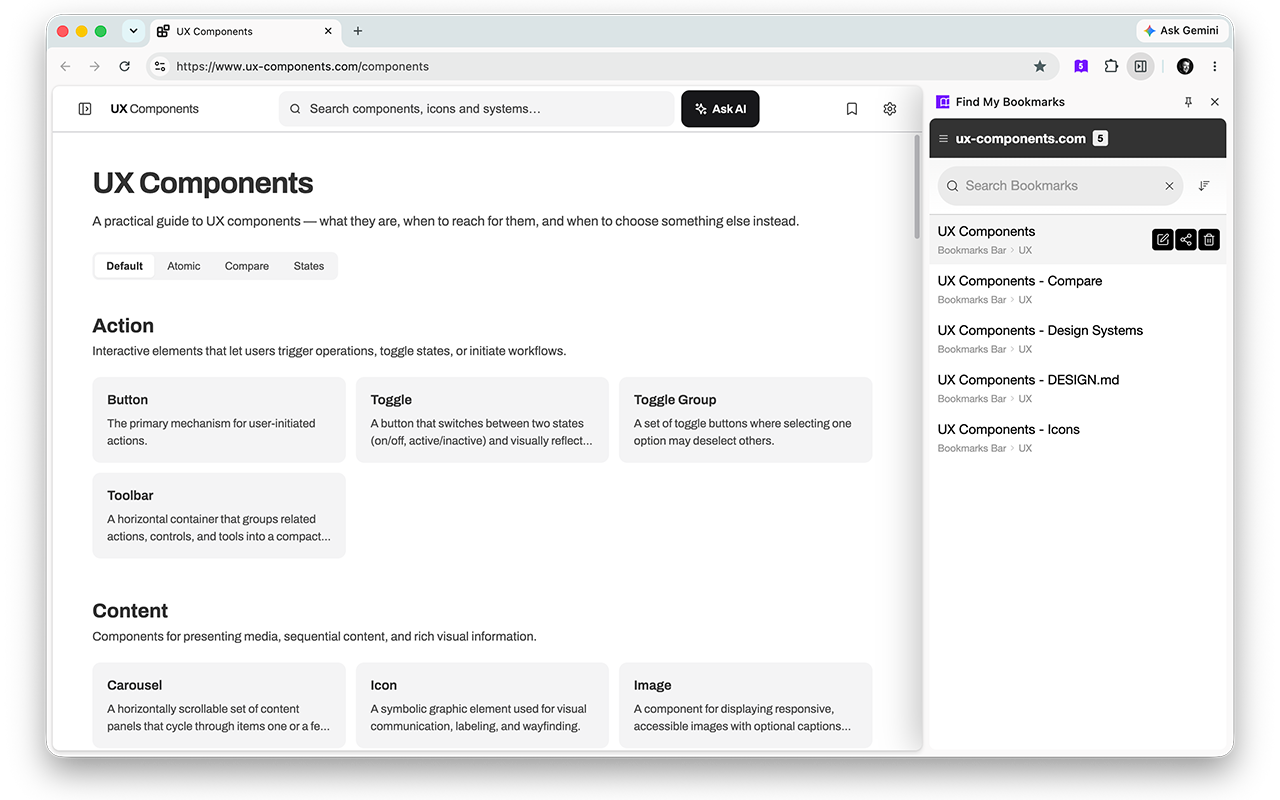Screen dimensions: 1280x800
Task: Open the Image component card
Action: [x=746, y=705]
